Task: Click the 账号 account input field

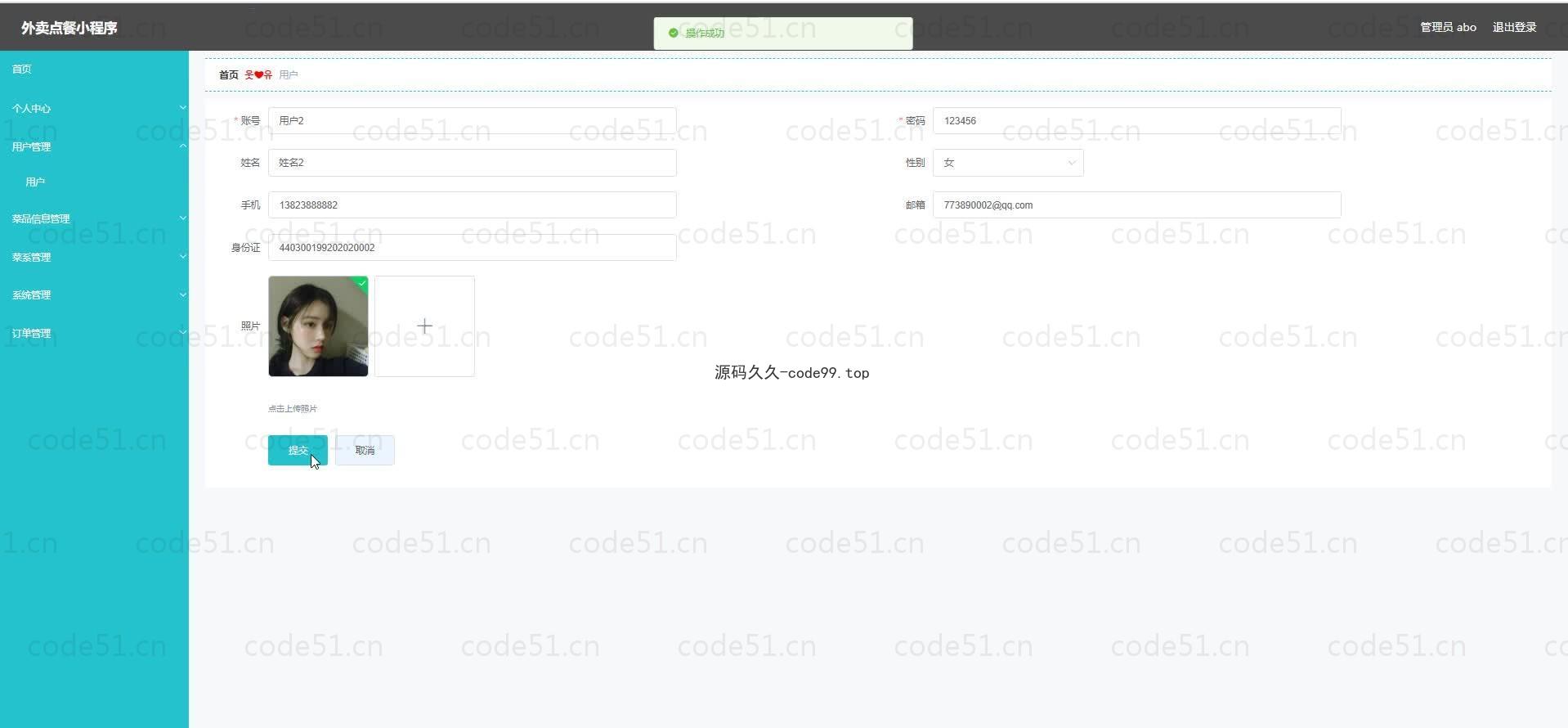Action: (x=472, y=121)
